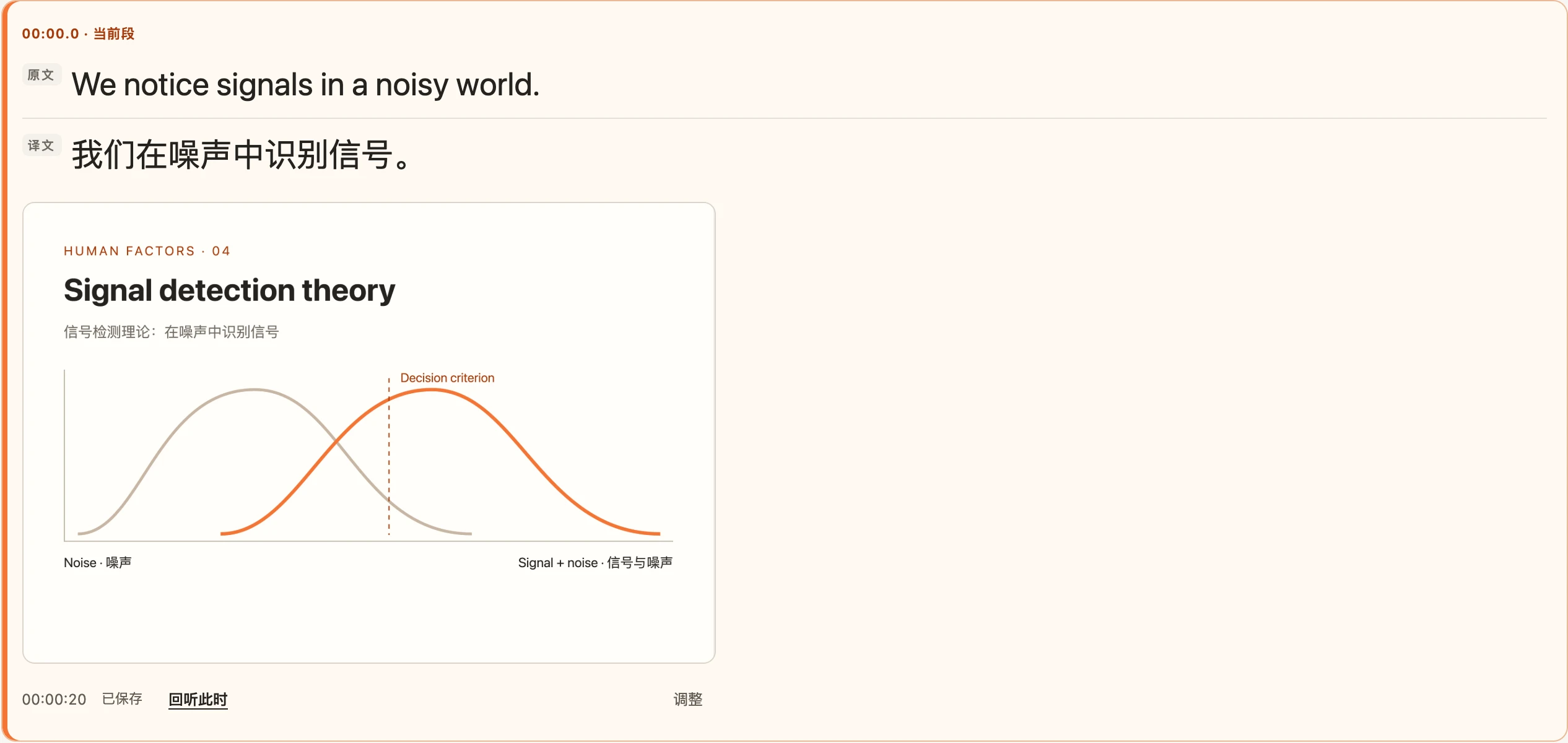Click the 原文 source label badge

tap(41, 75)
